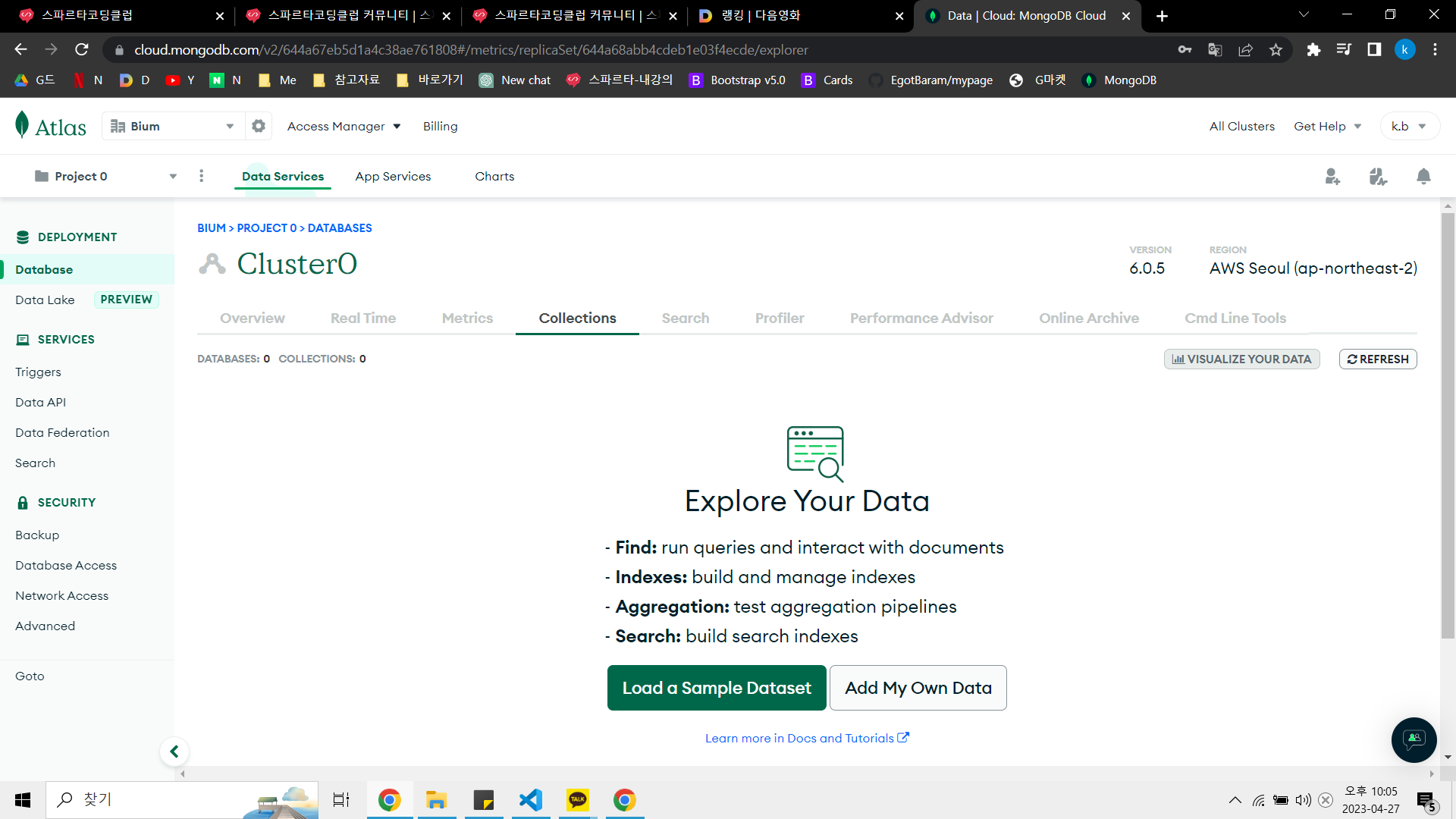Switch to the App Services tab

pyautogui.click(x=393, y=176)
